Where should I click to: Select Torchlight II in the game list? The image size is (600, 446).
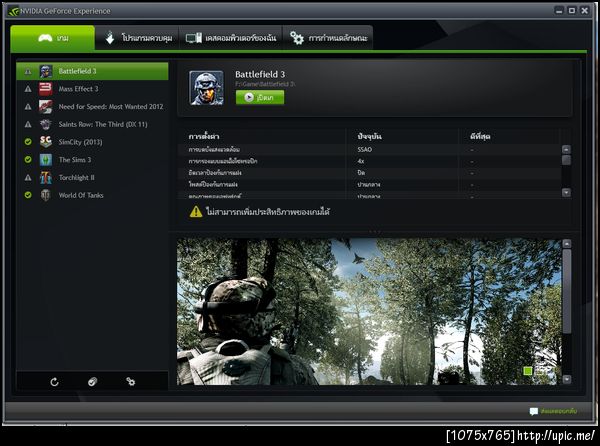tap(92, 177)
